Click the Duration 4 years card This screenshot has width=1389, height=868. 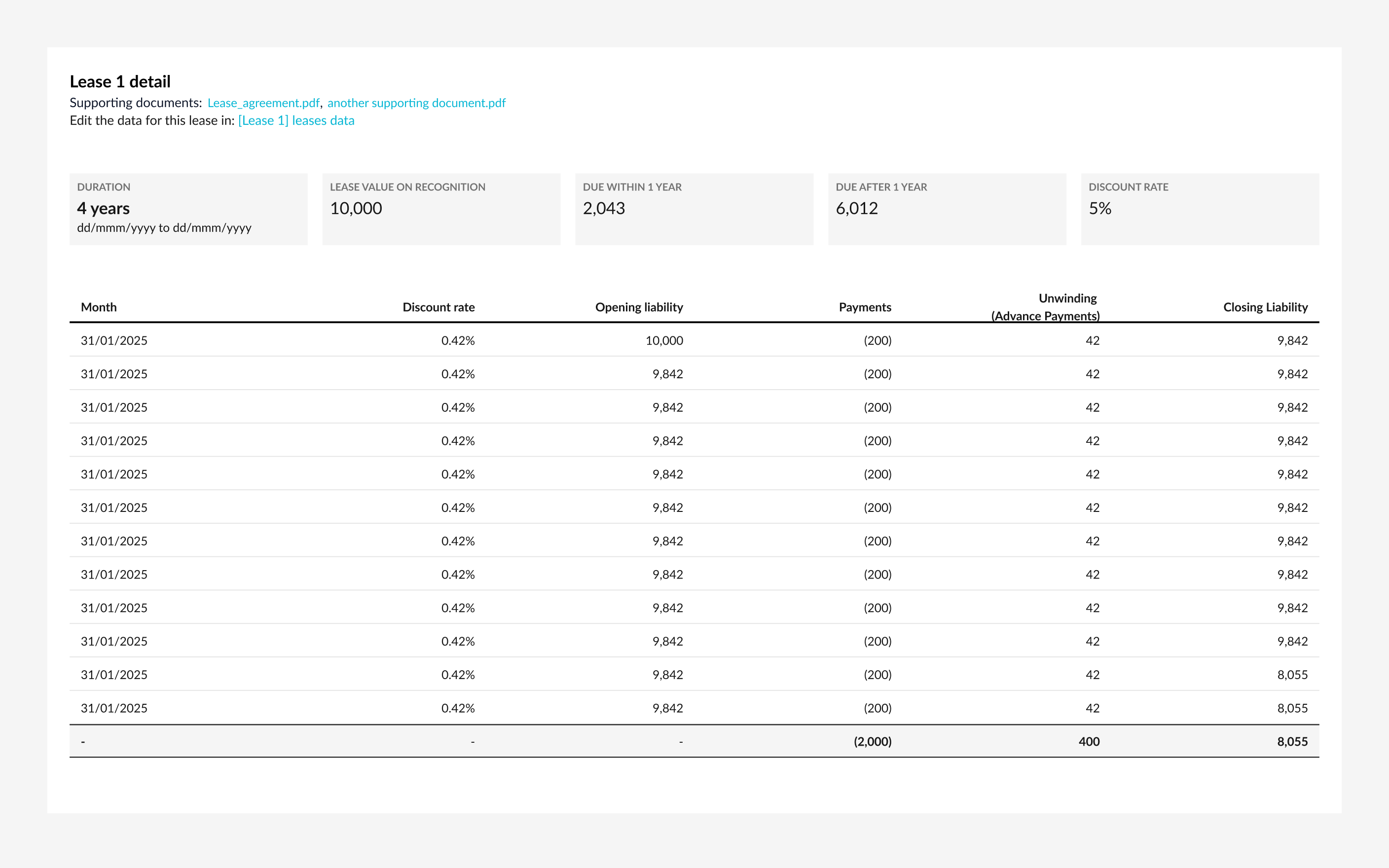(188, 209)
